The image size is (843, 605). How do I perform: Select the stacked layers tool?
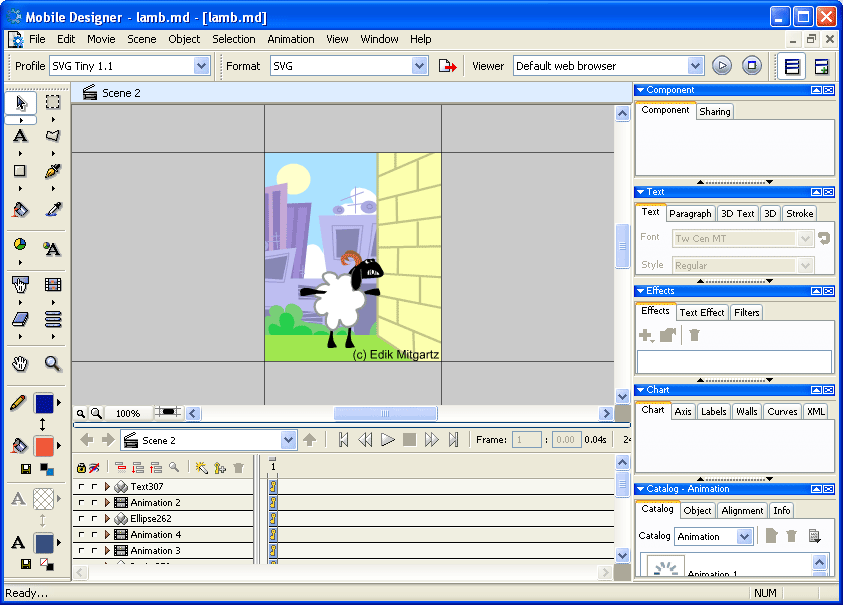pyautogui.click(x=53, y=319)
